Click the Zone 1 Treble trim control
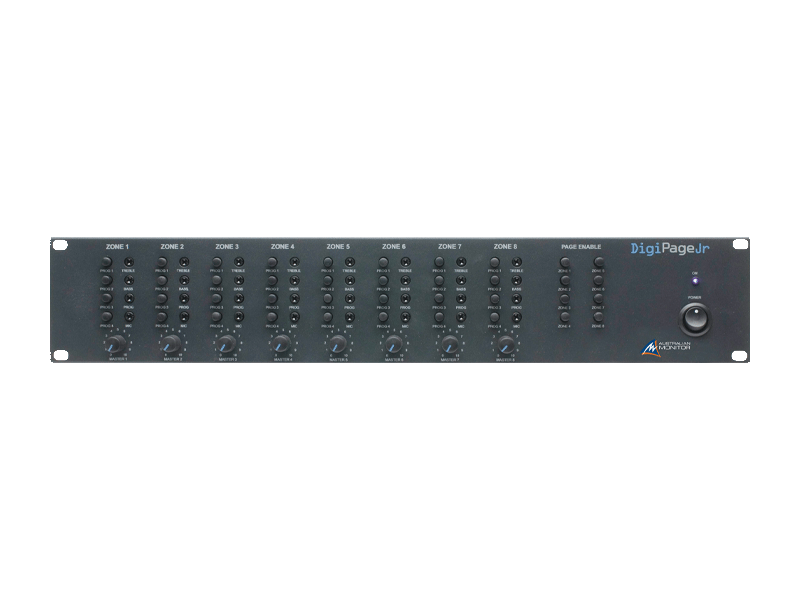 click(129, 262)
